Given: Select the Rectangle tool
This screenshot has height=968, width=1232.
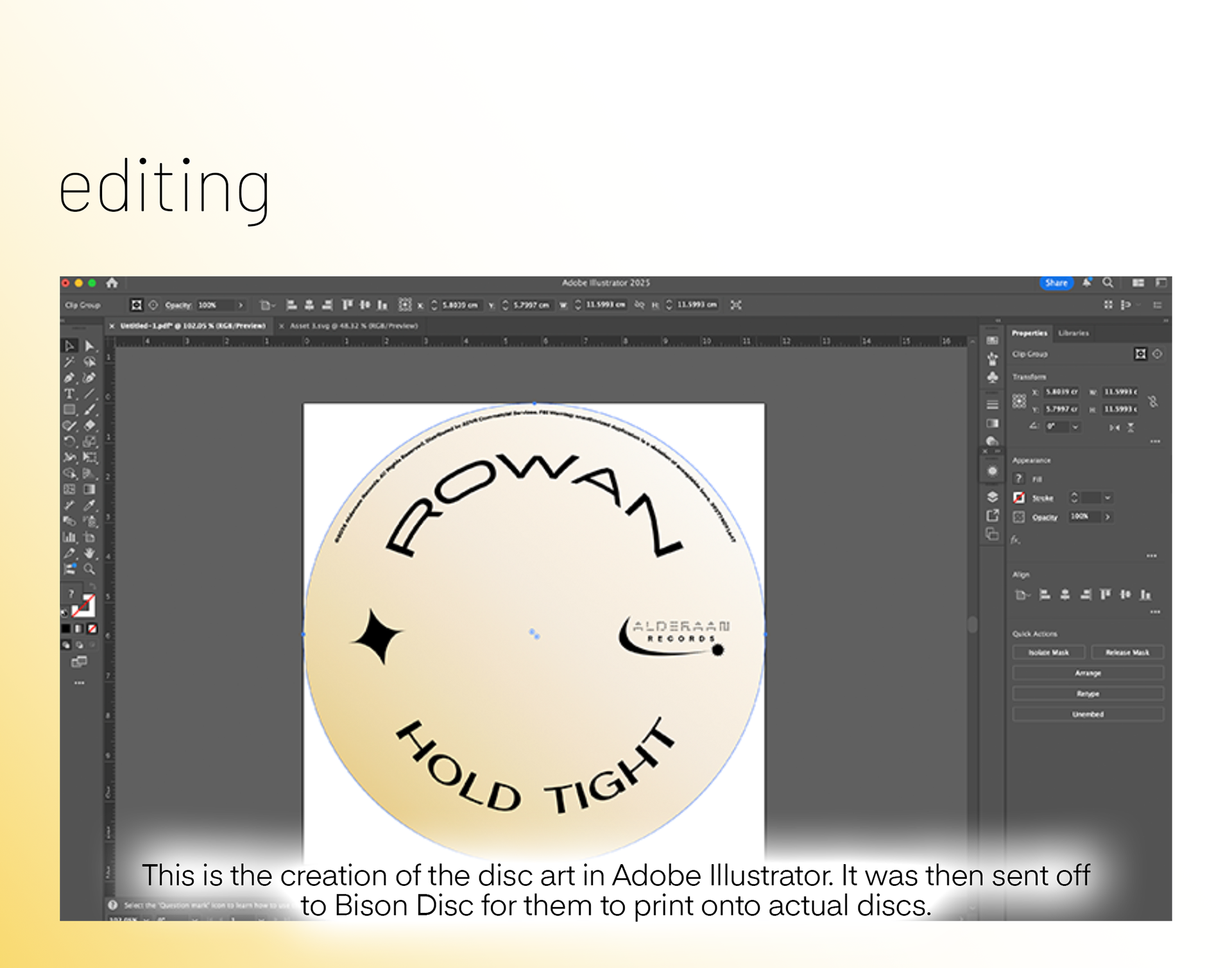Looking at the screenshot, I should 69,410.
